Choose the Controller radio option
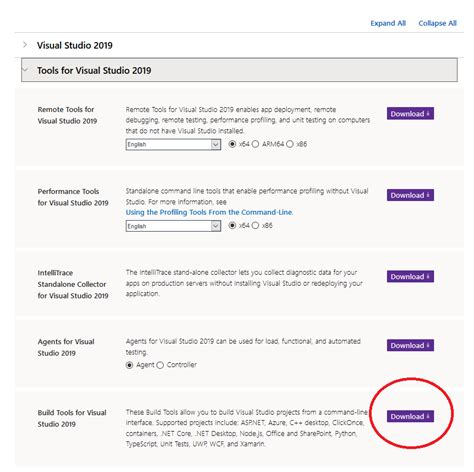The height and width of the screenshot is (472, 474). pyautogui.click(x=160, y=365)
